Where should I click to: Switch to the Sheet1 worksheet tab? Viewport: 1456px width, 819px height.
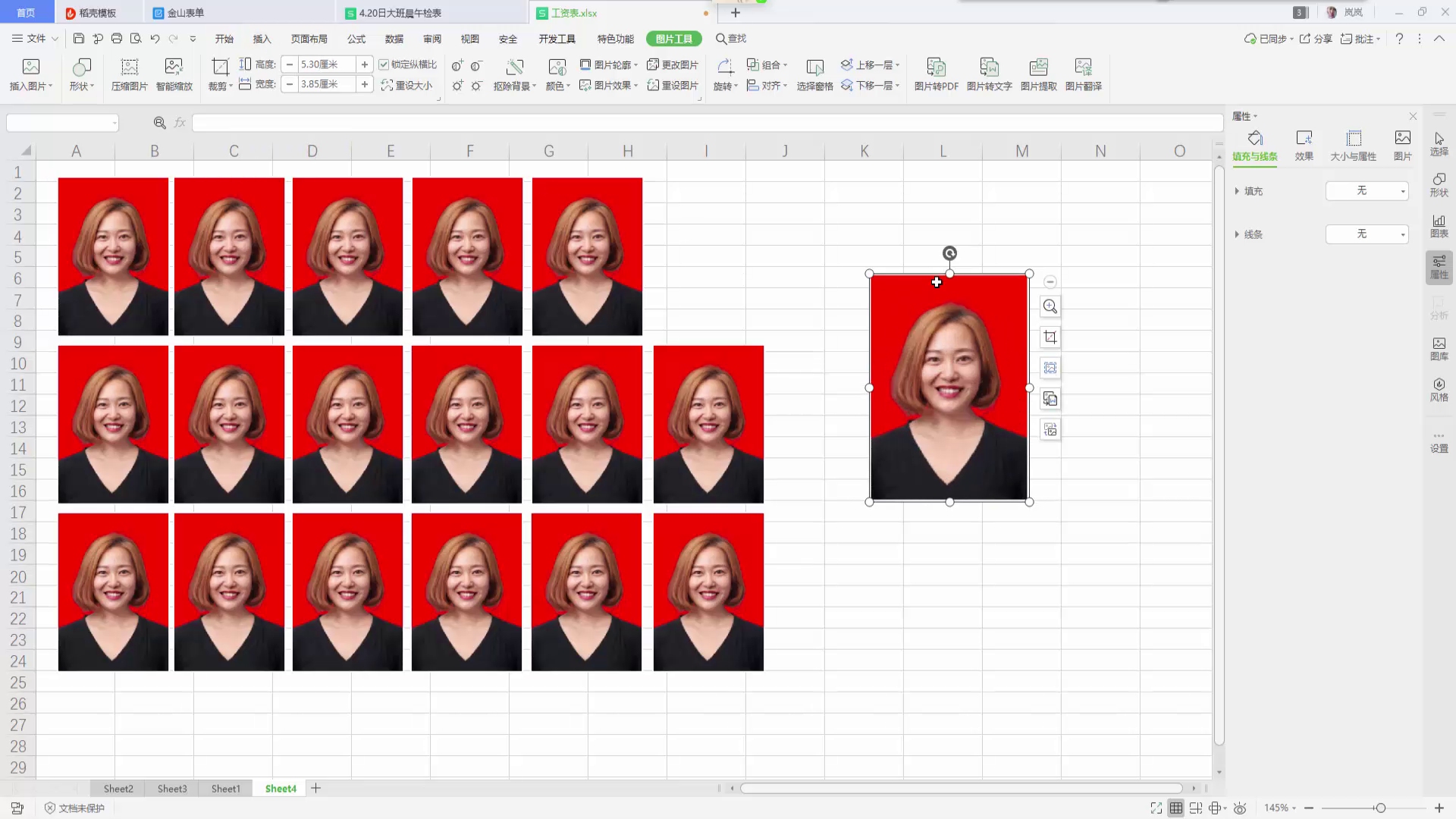click(x=225, y=789)
